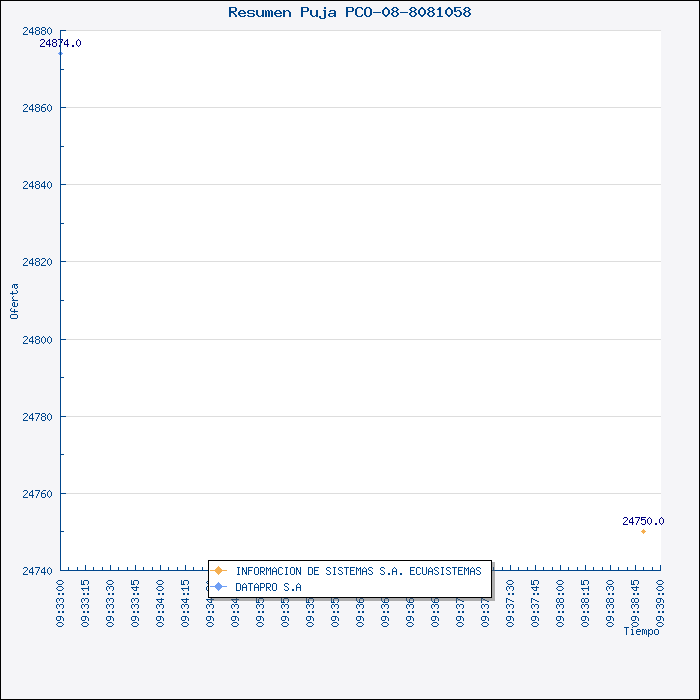Click the Oferta y-axis label
Viewport: 700px width, 700px height.
[x=14, y=301]
